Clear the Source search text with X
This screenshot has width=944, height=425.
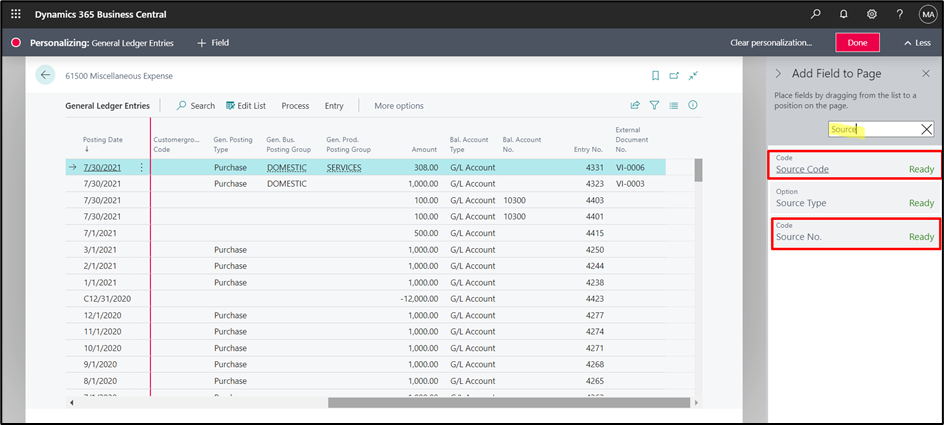[x=927, y=129]
